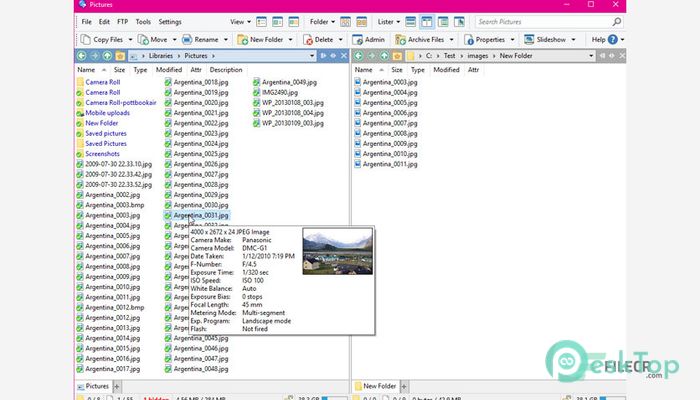The width and height of the screenshot is (700, 400).
Task: Open the Edit menu
Action: coord(104,21)
